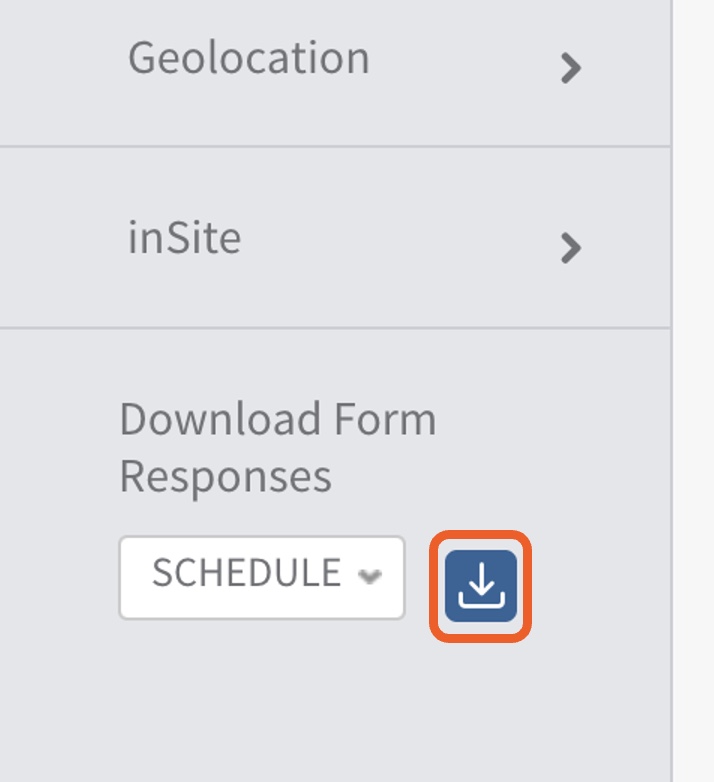Download form responses using the arrow-tray icon
714x782 pixels.
(481, 586)
